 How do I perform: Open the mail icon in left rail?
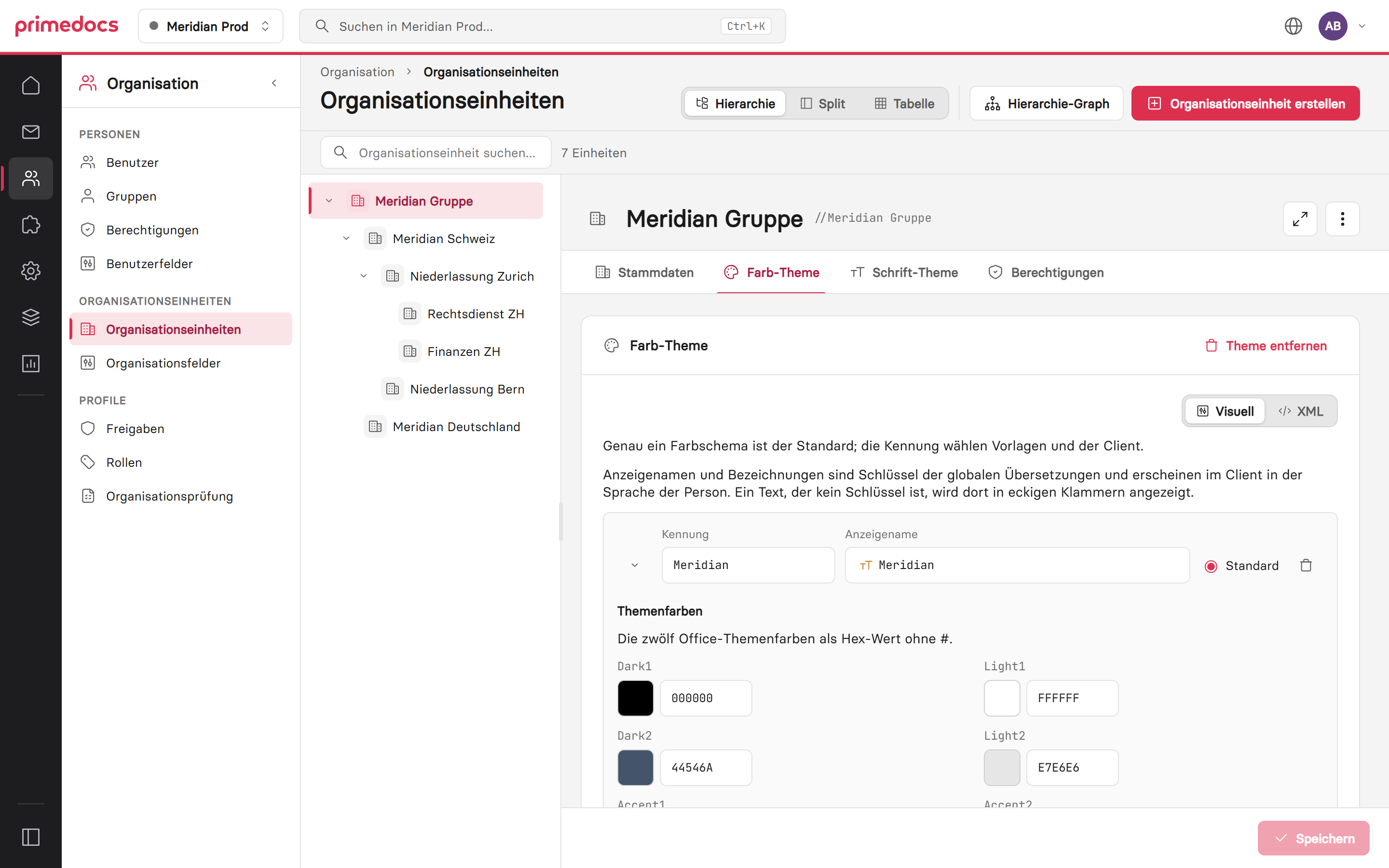pos(30,132)
